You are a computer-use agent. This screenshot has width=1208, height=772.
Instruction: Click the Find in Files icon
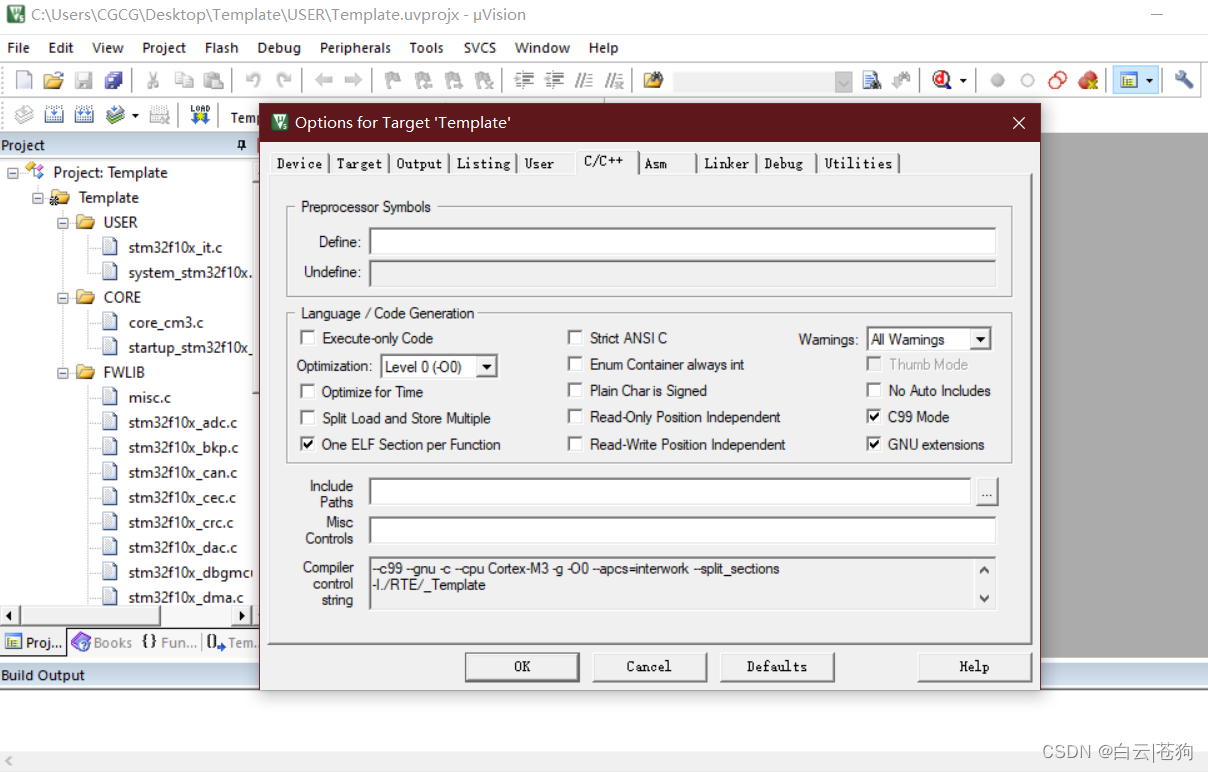(x=653, y=80)
